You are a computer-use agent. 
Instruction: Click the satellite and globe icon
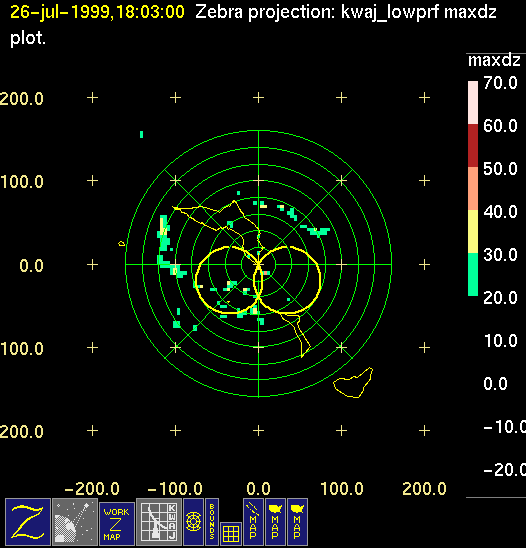(x=75, y=522)
